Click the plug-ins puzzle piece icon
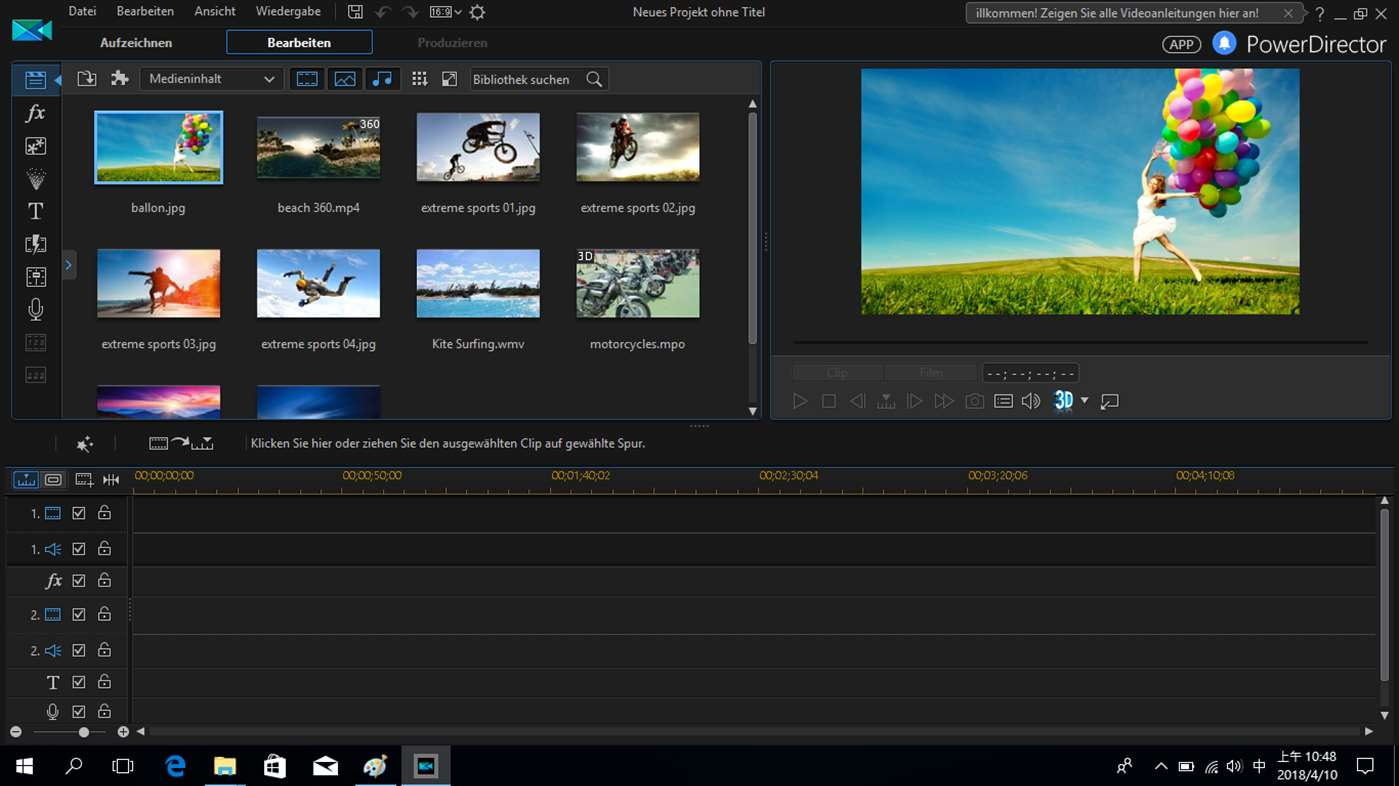 [120, 79]
